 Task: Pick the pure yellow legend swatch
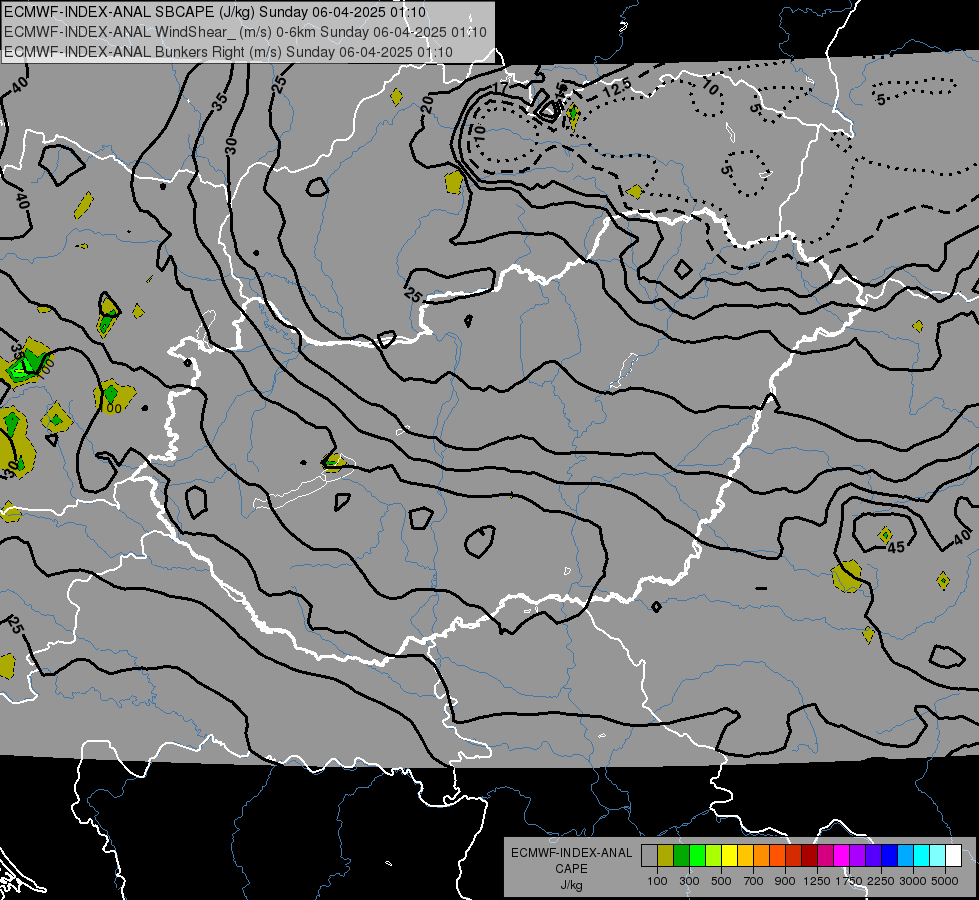click(x=730, y=856)
